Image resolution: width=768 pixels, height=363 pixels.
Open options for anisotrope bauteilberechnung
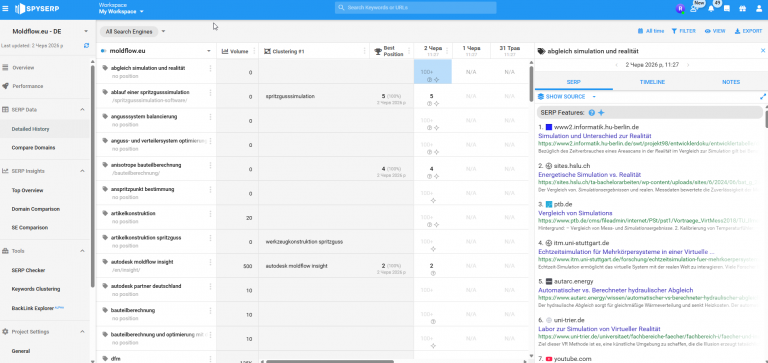[211, 165]
